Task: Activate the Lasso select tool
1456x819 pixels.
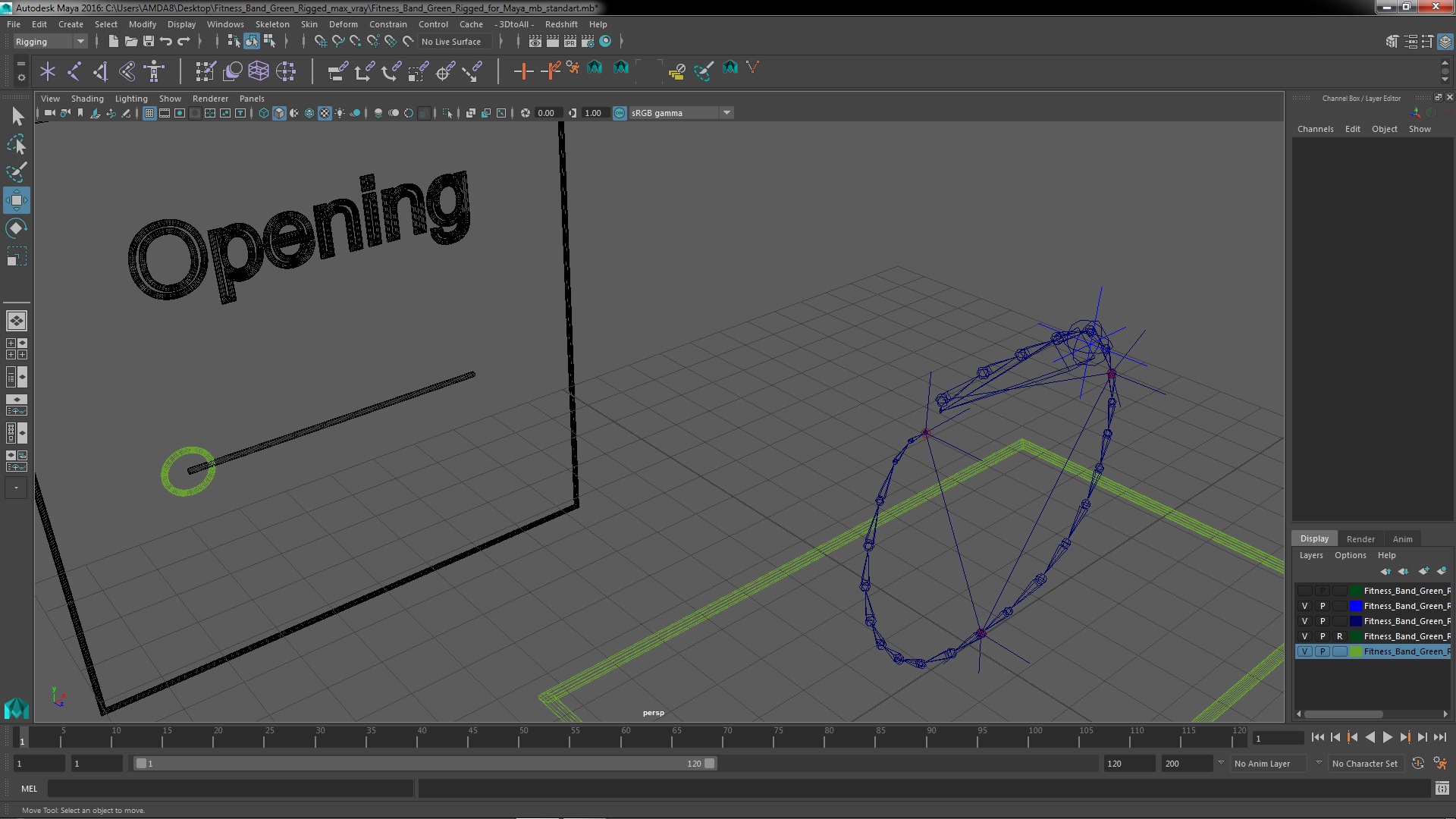Action: (x=17, y=144)
